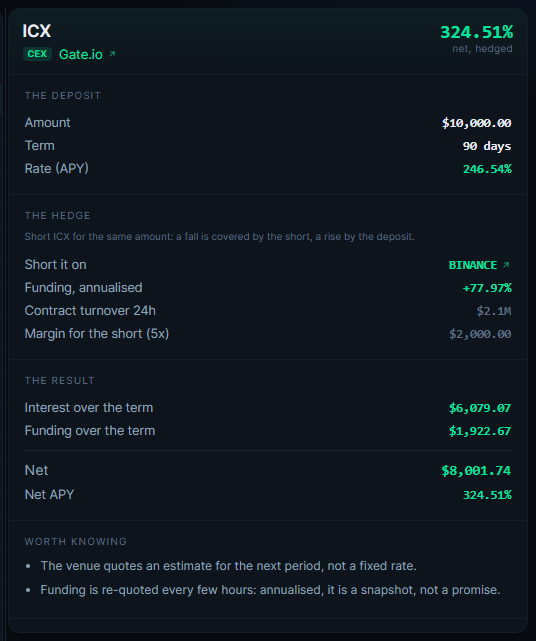Click the green CEX badge
The image size is (536, 641).
coord(37,54)
